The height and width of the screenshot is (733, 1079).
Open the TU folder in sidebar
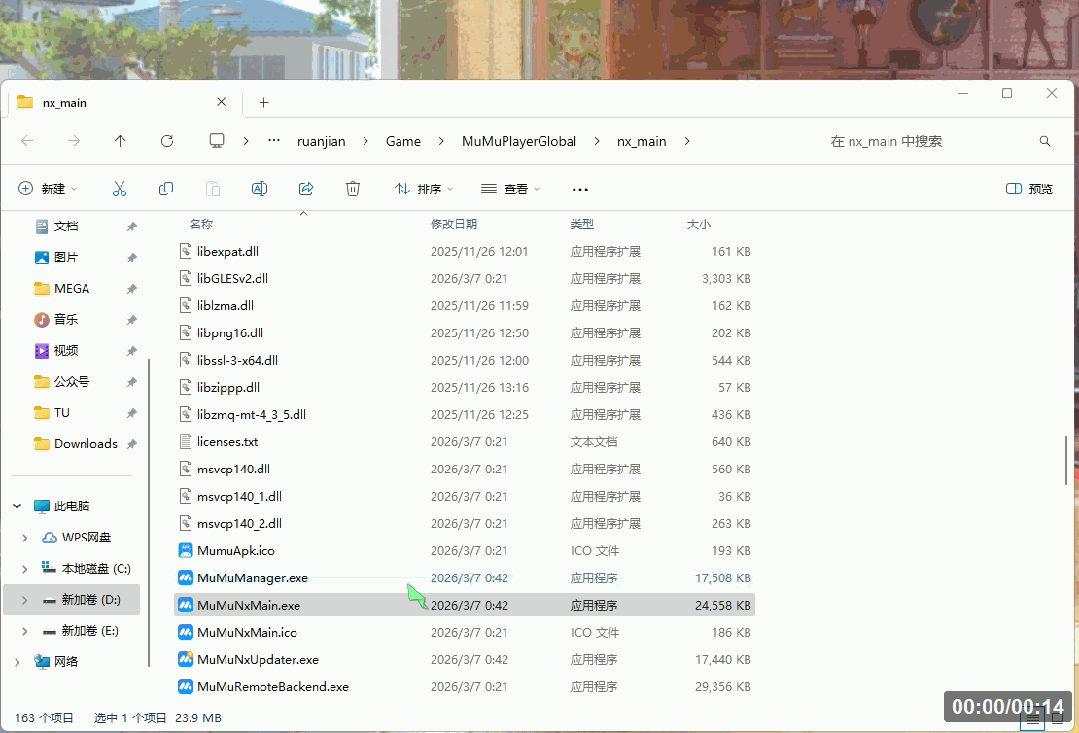(52, 412)
